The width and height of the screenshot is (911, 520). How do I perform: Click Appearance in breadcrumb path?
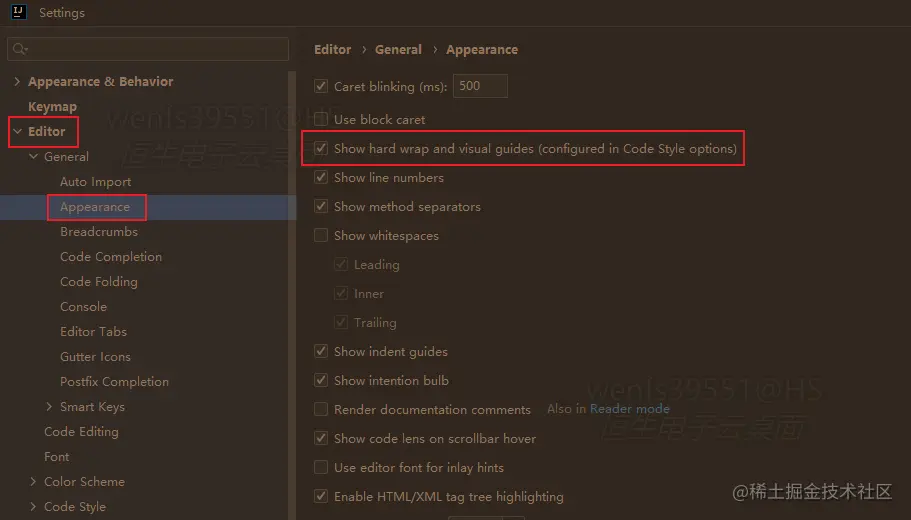click(x=482, y=50)
